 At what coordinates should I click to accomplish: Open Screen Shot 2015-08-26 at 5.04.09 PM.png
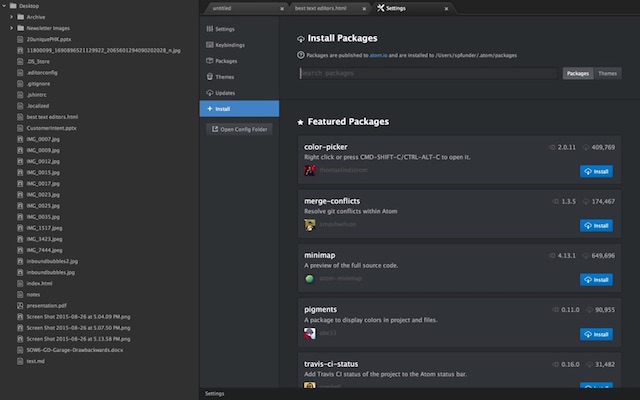click(x=78, y=316)
